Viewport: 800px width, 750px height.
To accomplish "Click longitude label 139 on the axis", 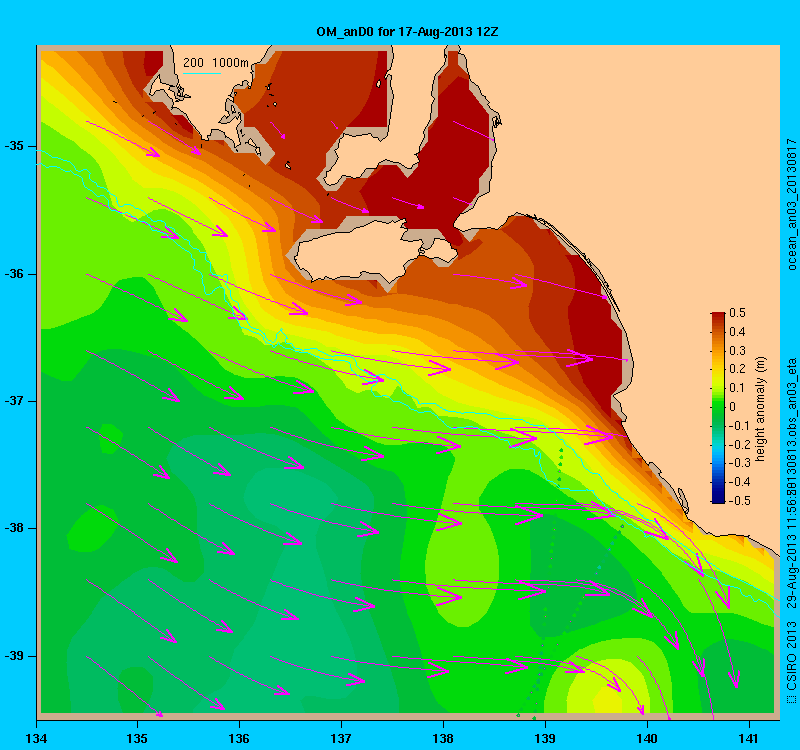I will coord(545,738).
